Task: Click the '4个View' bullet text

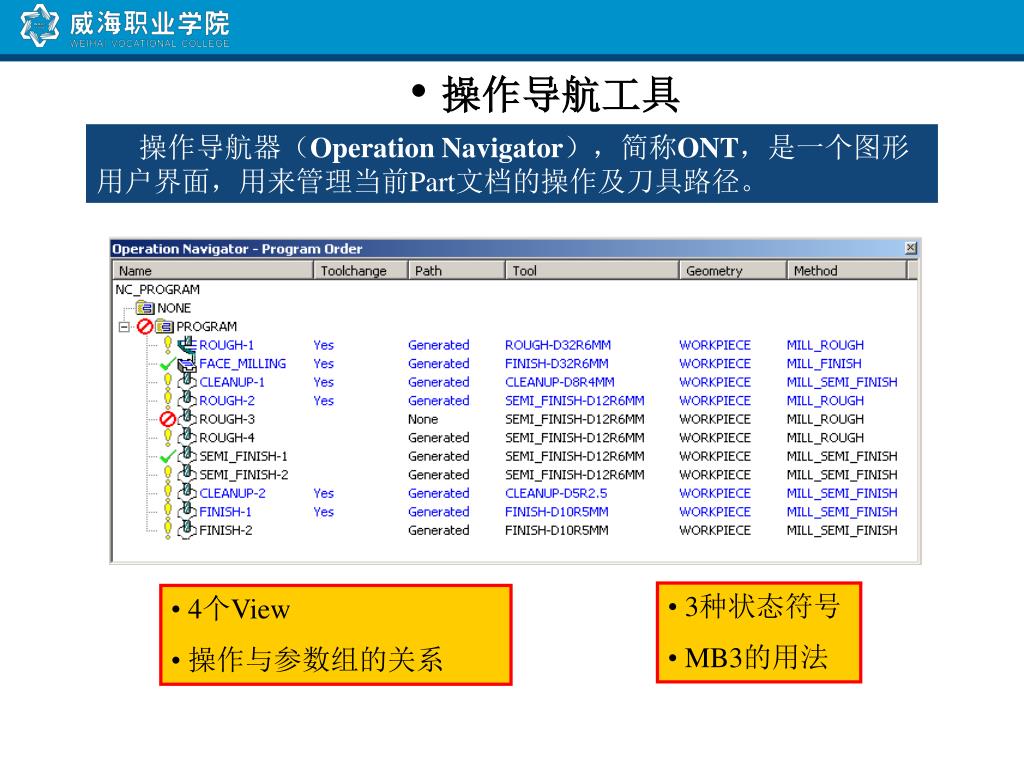Action: tap(238, 609)
